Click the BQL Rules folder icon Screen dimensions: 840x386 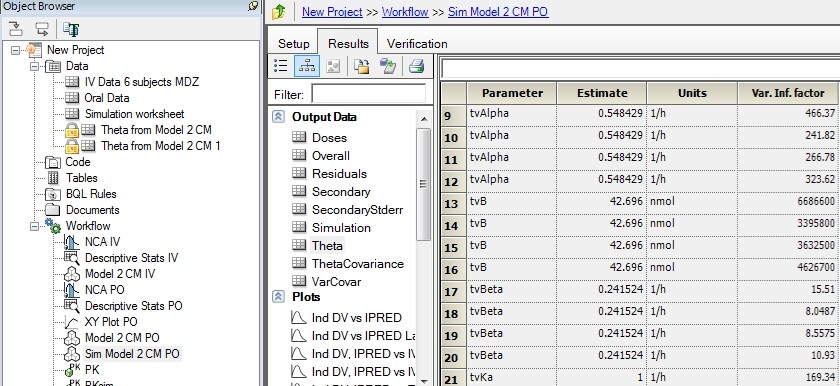53,194
